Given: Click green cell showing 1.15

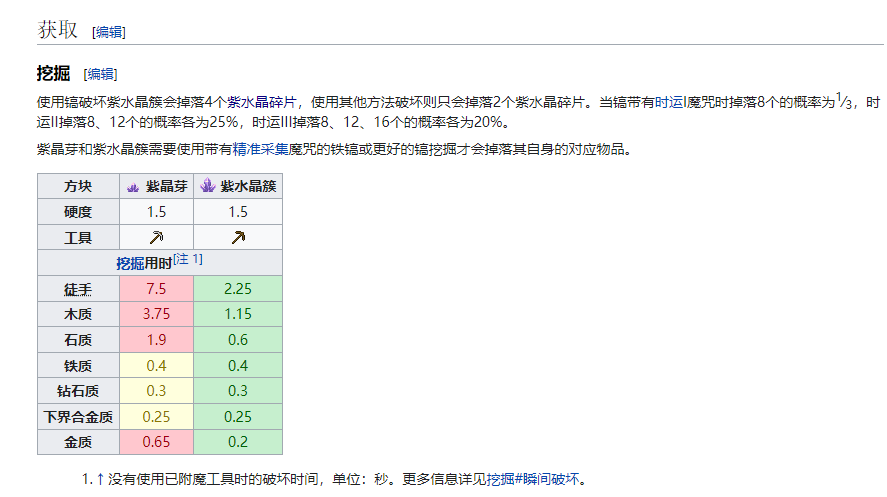Looking at the screenshot, I should (x=238, y=314).
